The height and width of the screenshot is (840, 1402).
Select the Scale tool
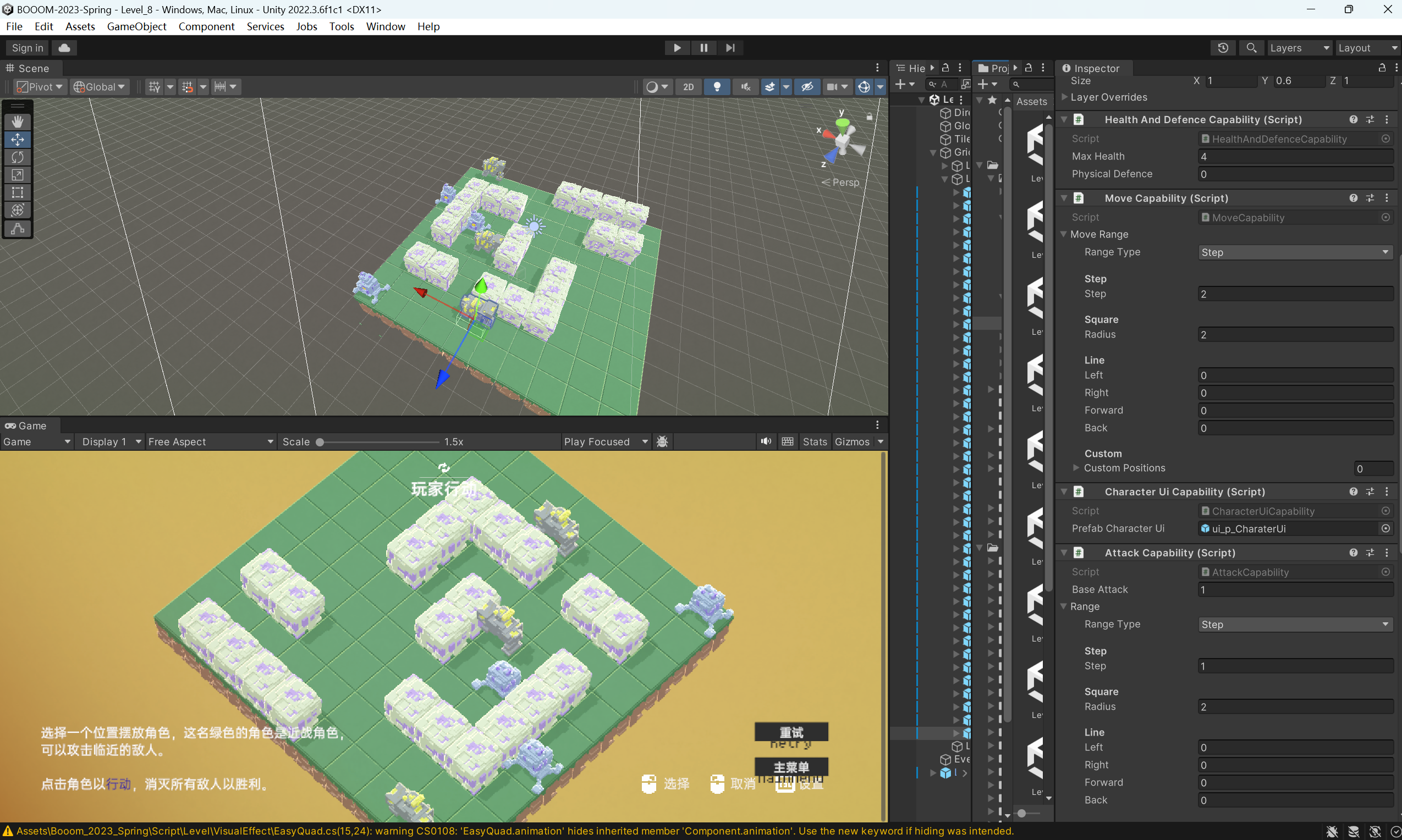(x=18, y=175)
